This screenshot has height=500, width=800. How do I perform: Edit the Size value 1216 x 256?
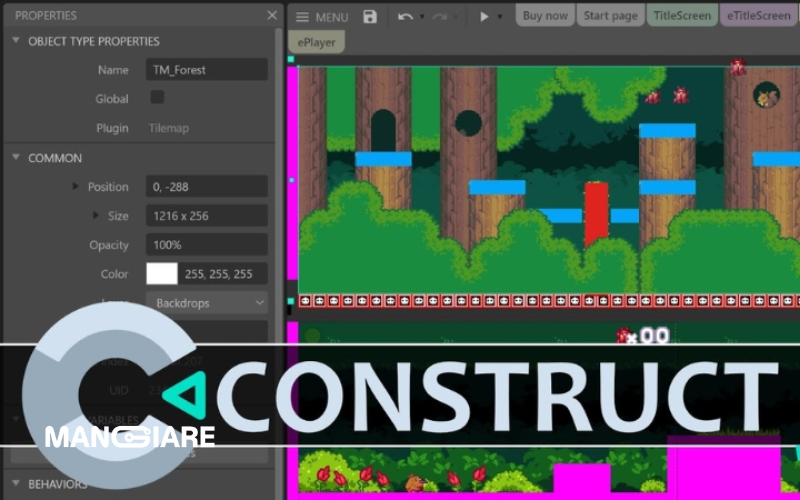pyautogui.click(x=207, y=215)
